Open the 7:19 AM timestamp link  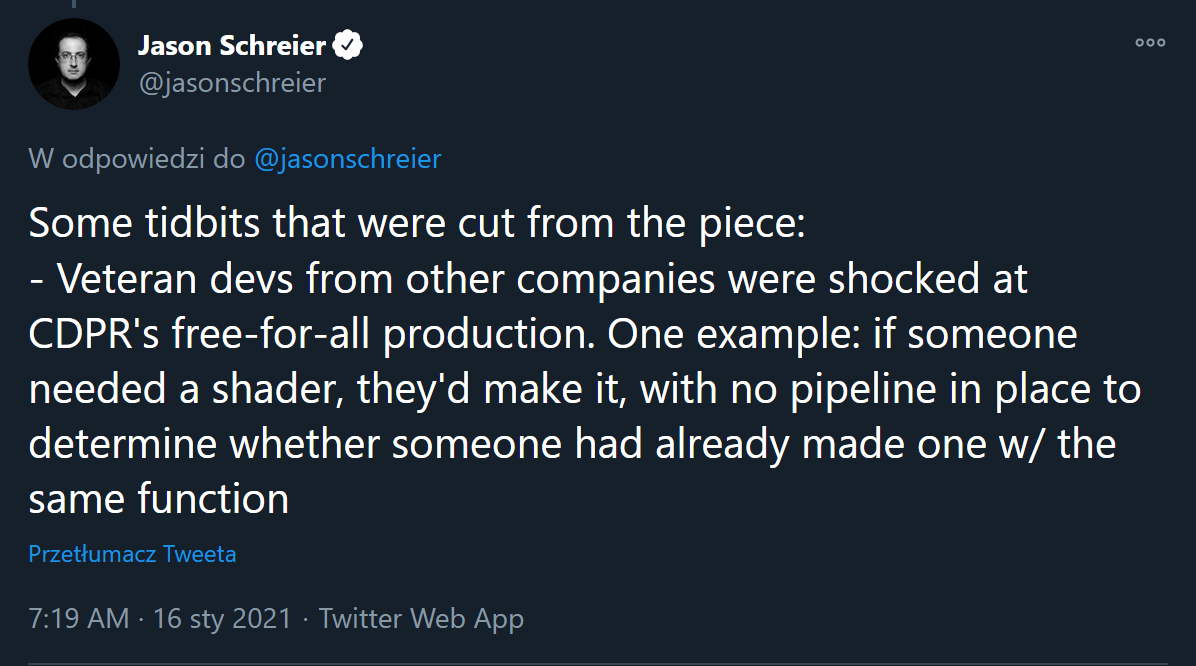(78, 619)
